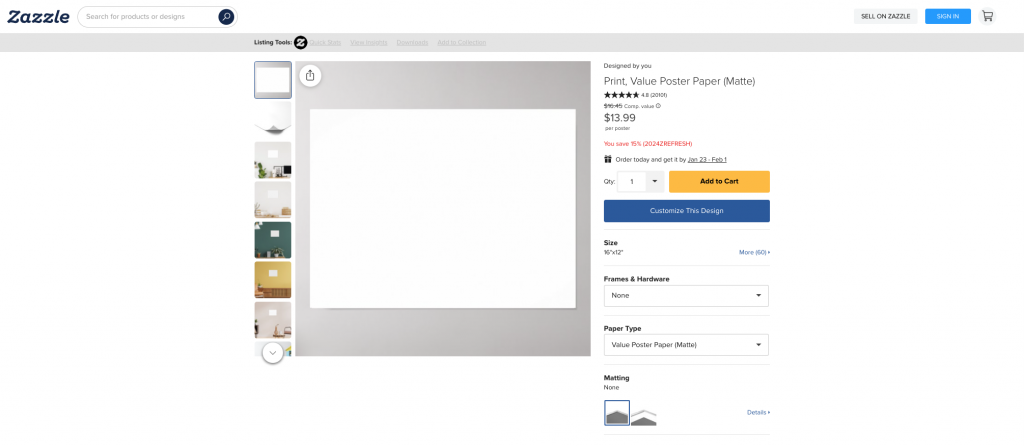Screen dimensions: 1024x446
Task: Select the no-matting option swatch
Action: pyautogui.click(x=617, y=413)
